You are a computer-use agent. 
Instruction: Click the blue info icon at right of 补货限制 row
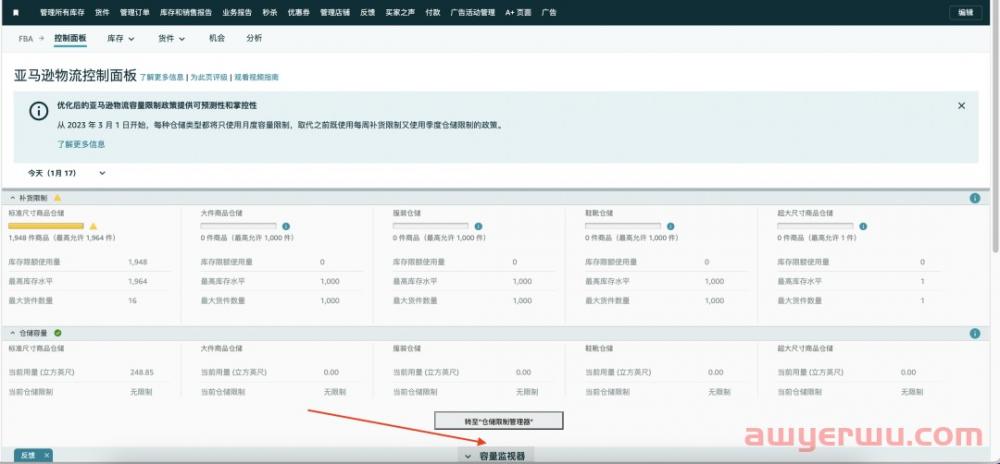[974, 198]
